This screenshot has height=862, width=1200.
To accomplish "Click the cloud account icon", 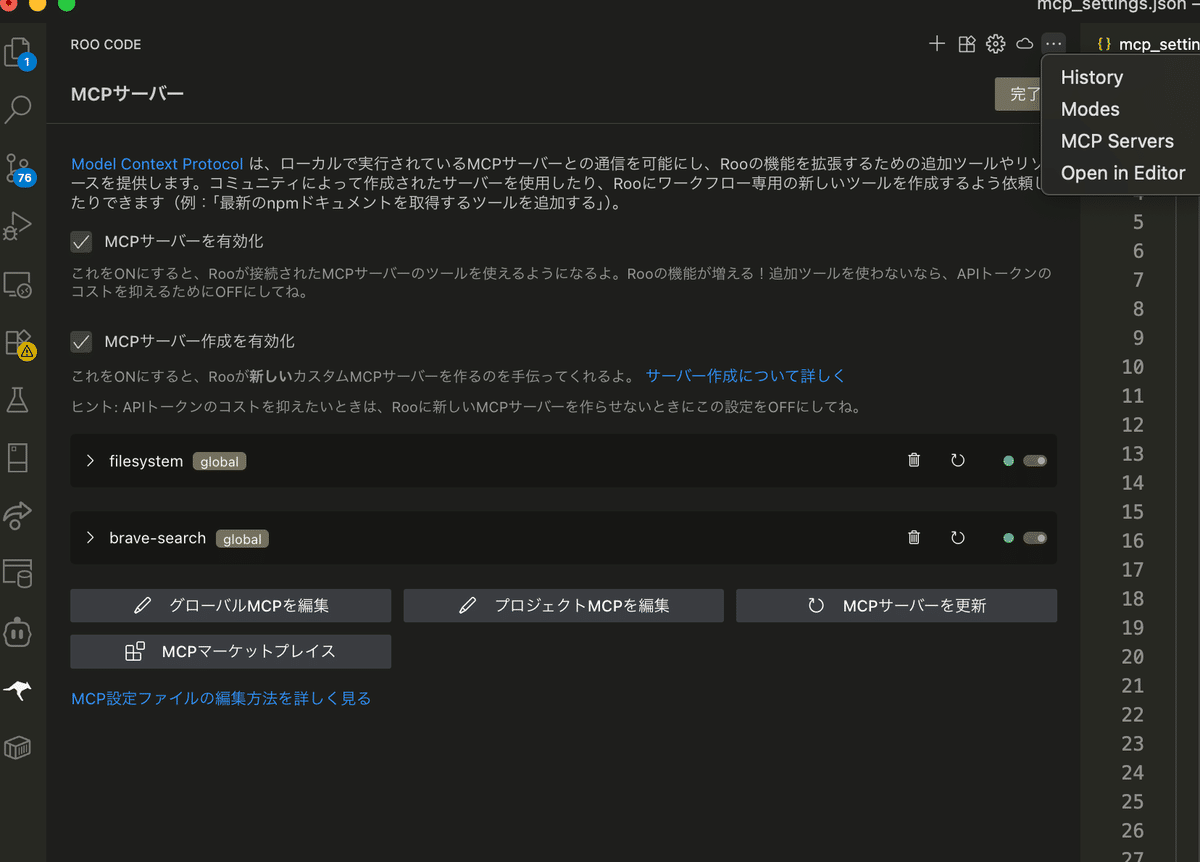I will pos(1024,44).
